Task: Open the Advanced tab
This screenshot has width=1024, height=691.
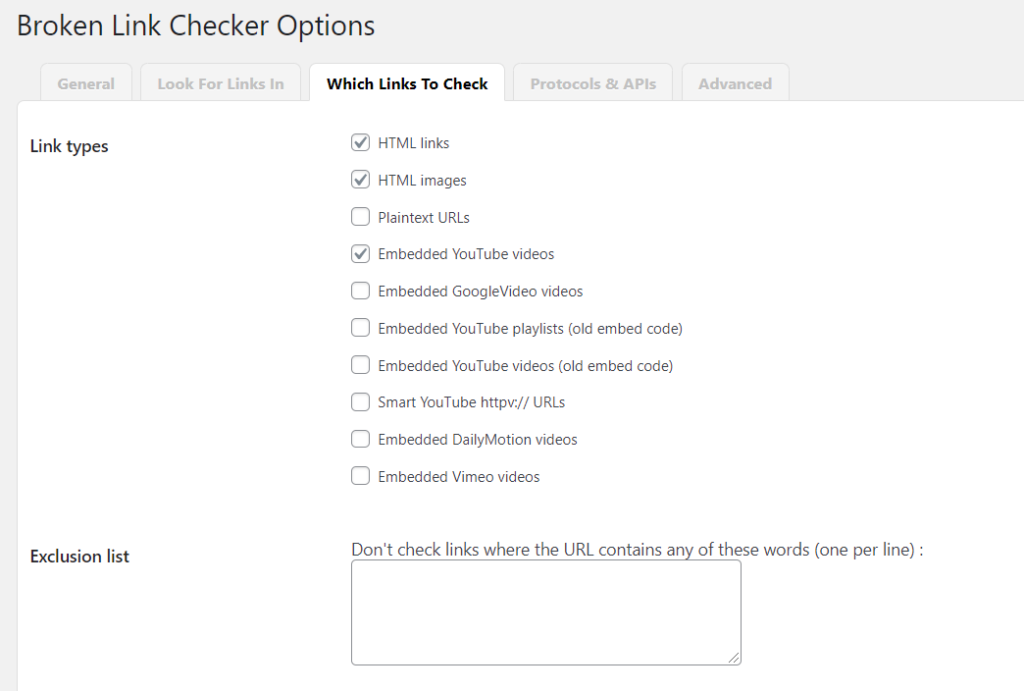Action: coord(735,84)
